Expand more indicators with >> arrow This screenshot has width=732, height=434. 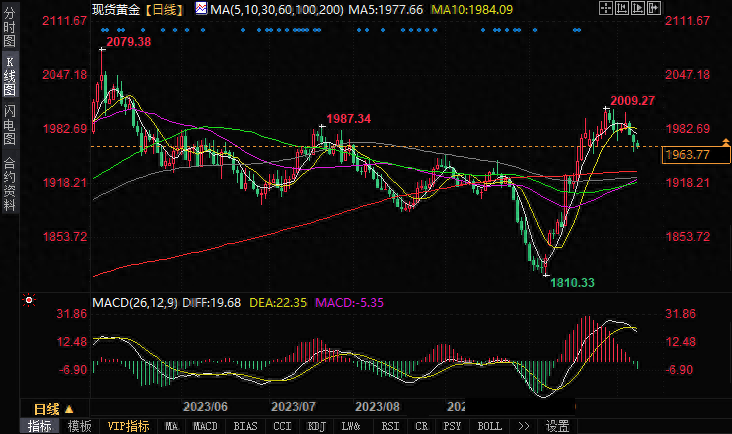pos(524,426)
